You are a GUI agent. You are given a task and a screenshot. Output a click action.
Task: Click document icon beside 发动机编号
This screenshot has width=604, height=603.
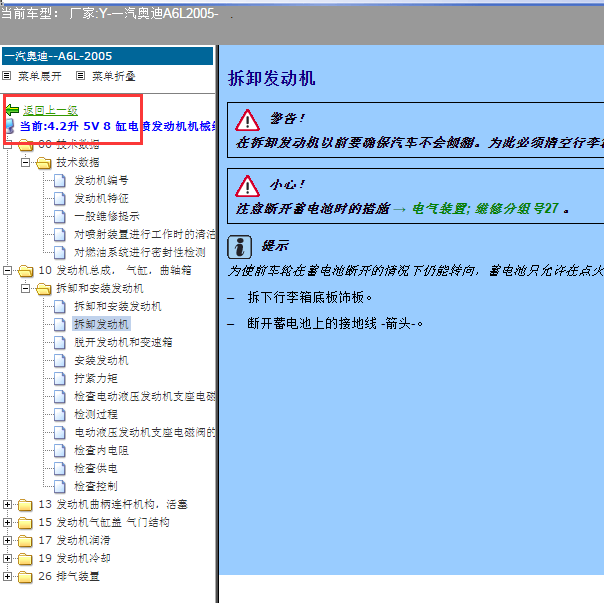60,180
